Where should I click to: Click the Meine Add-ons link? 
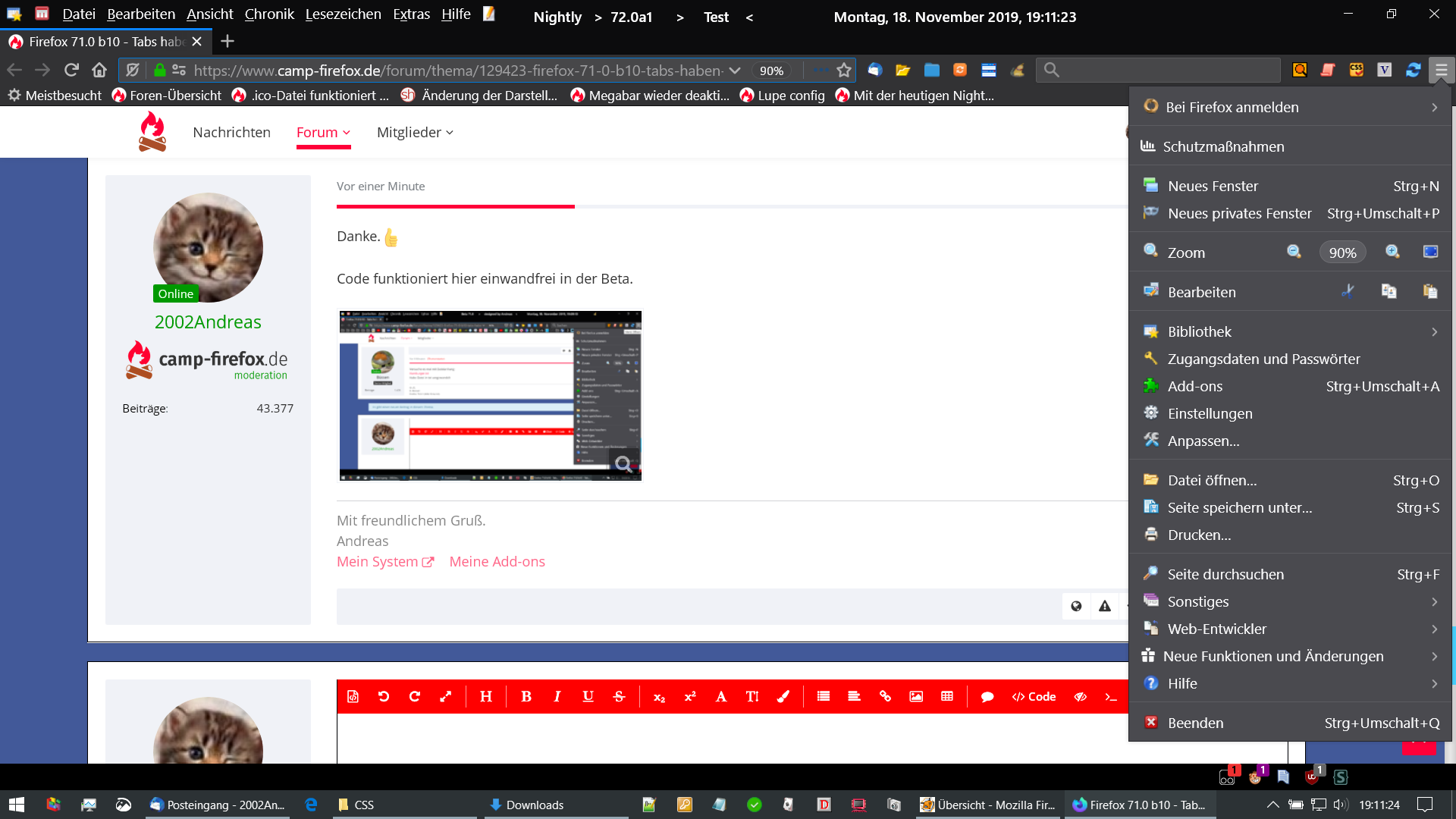coord(497,561)
